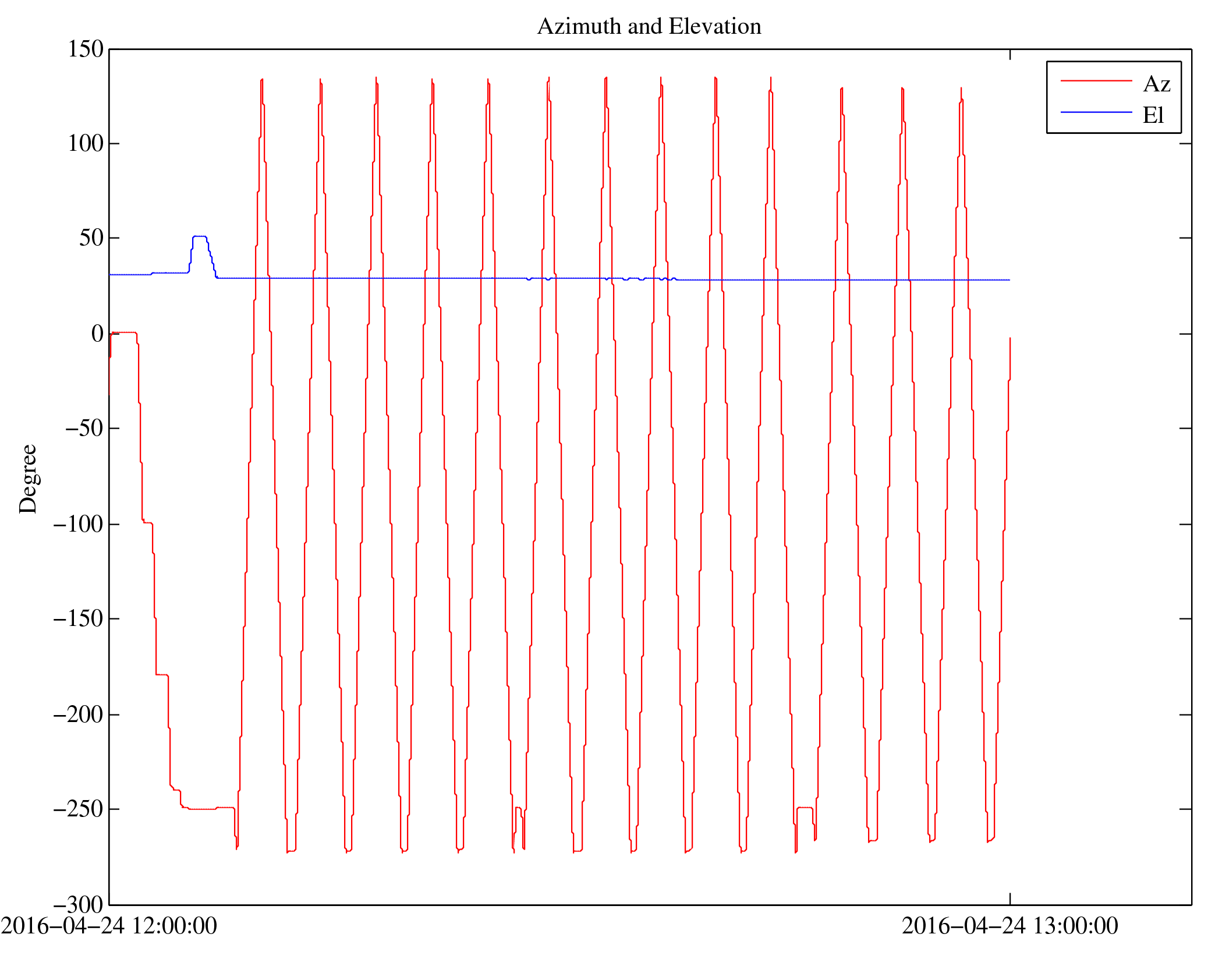Click the -200 y-axis tick label

point(78,714)
